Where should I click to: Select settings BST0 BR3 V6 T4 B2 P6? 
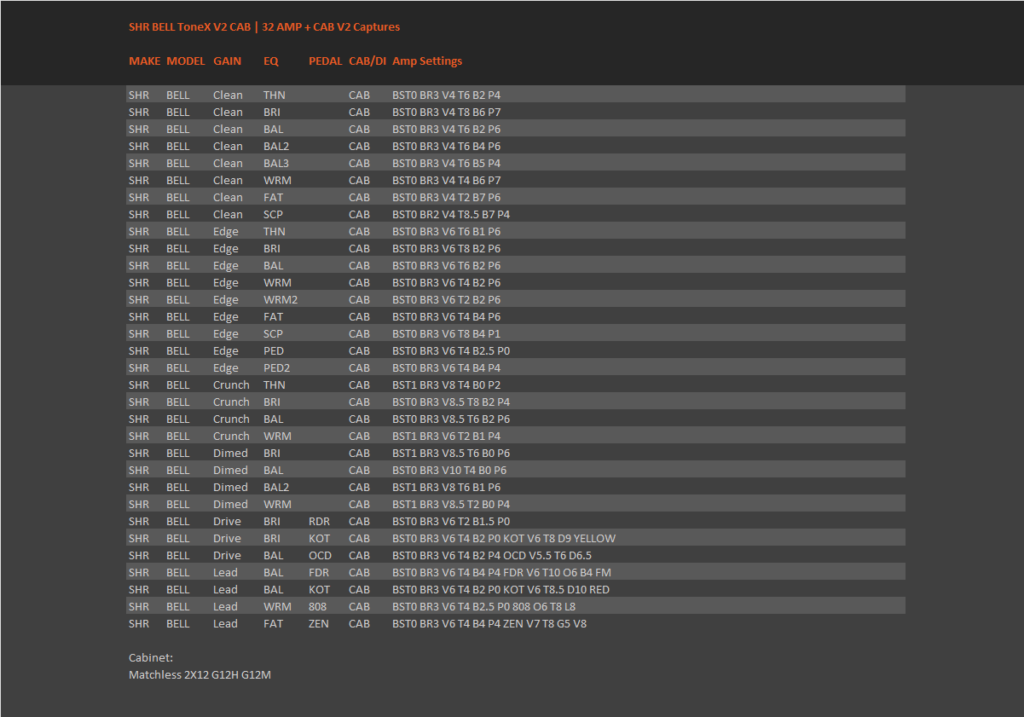[446, 282]
